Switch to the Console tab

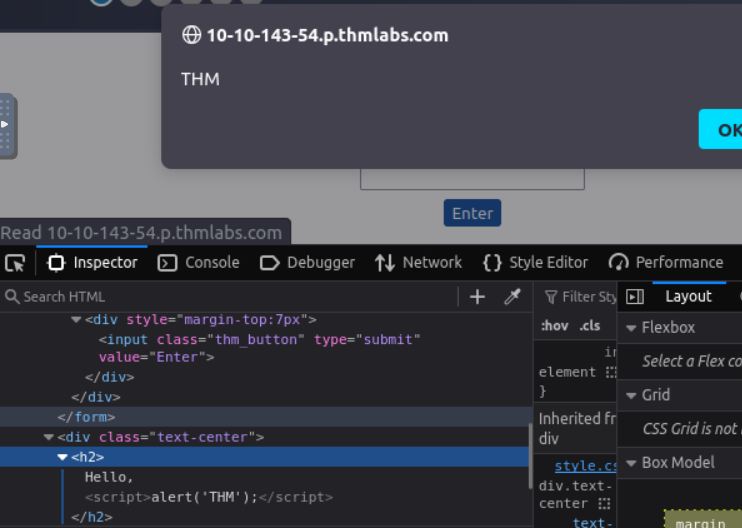click(x=198, y=263)
